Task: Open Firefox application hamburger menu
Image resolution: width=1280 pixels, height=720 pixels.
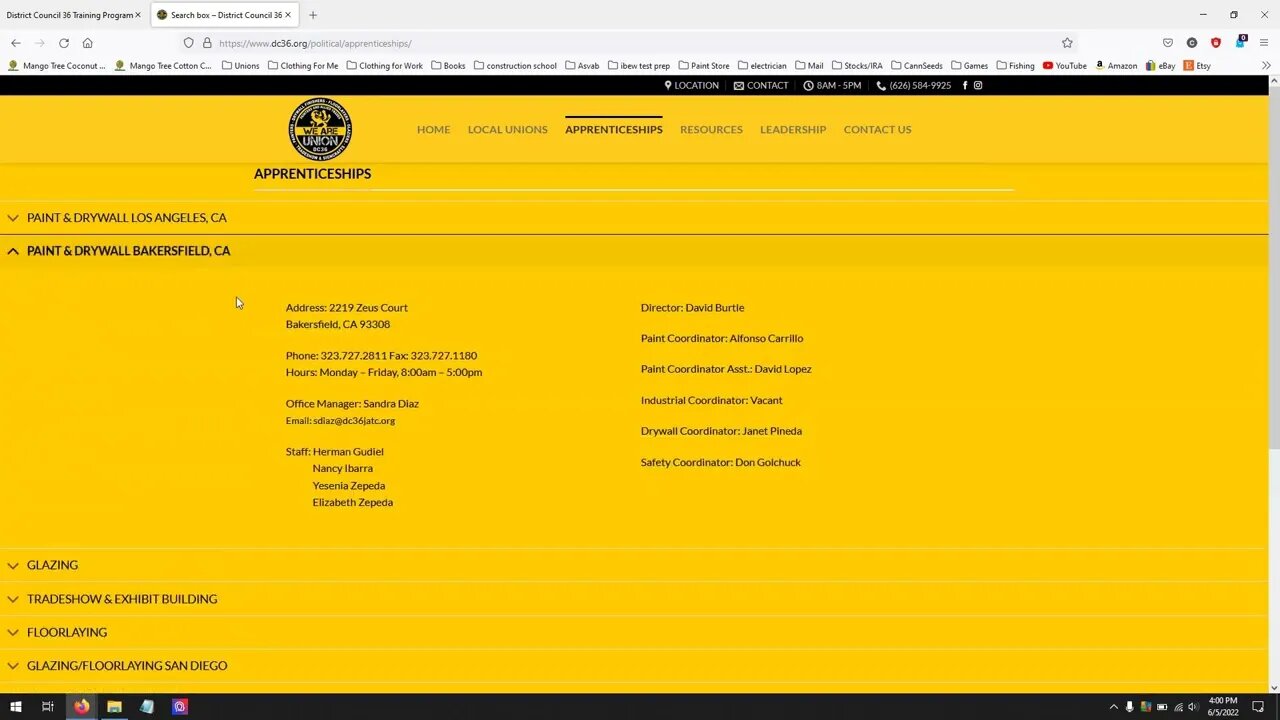Action: (x=1265, y=43)
